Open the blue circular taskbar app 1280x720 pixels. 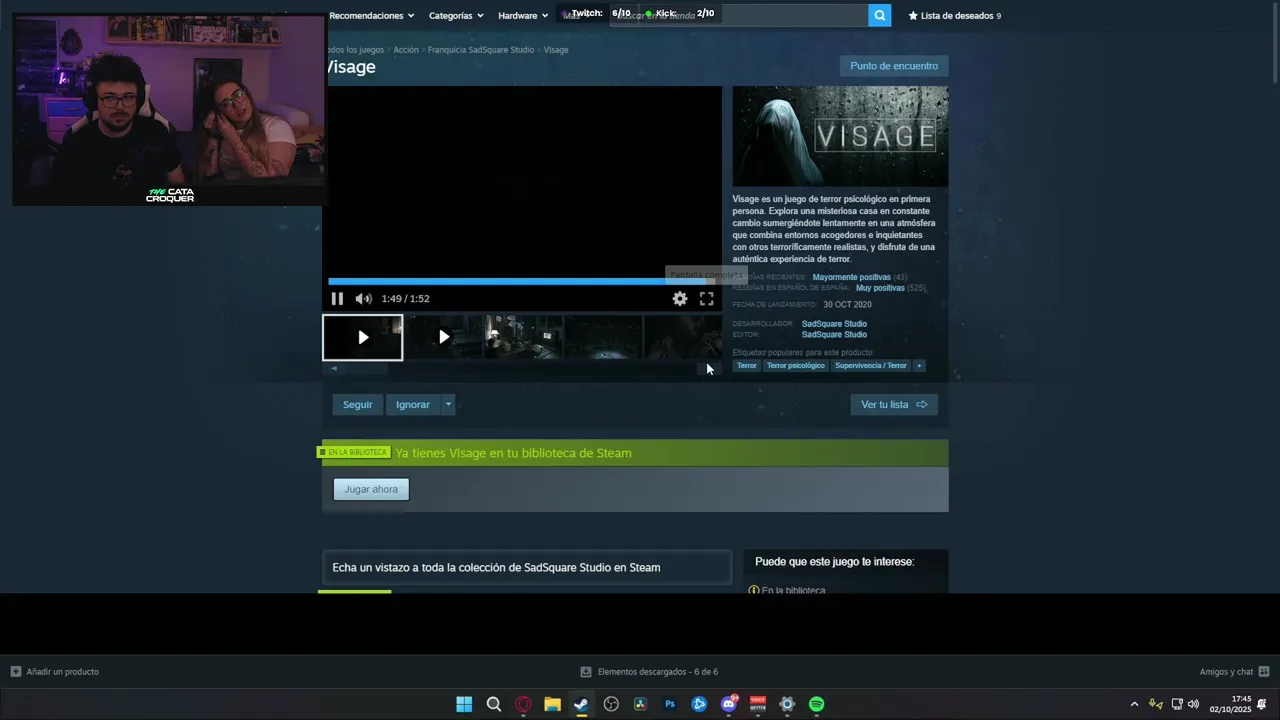699,704
